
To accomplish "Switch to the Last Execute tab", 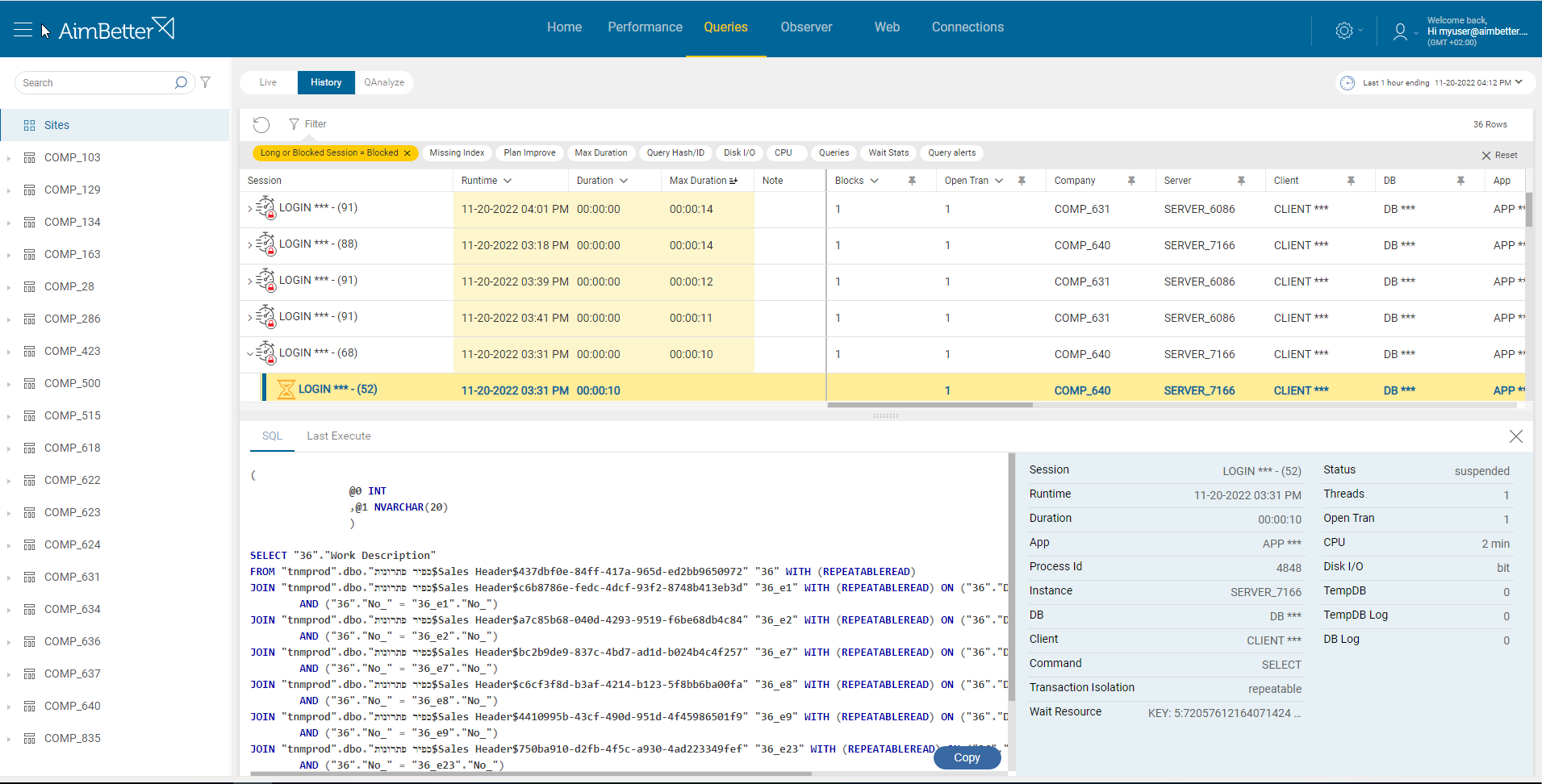I will 339,436.
